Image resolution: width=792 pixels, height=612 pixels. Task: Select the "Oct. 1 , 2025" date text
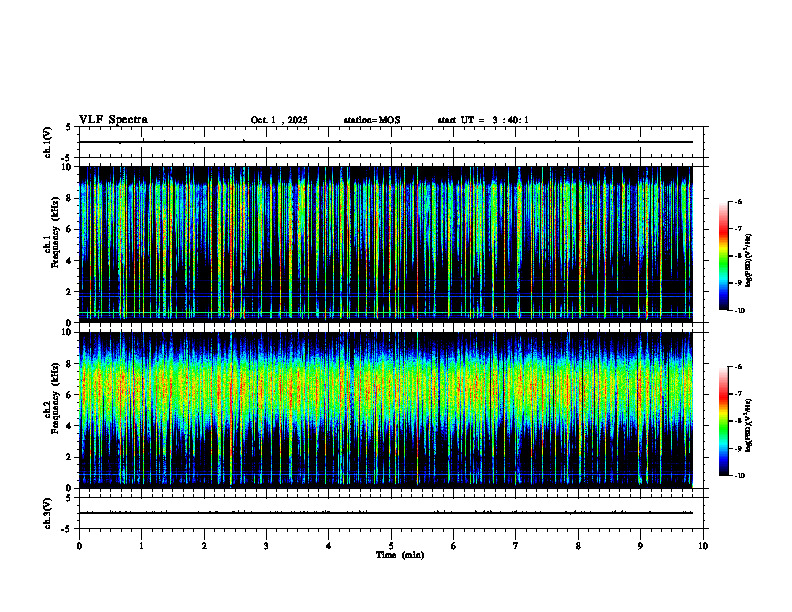point(279,120)
